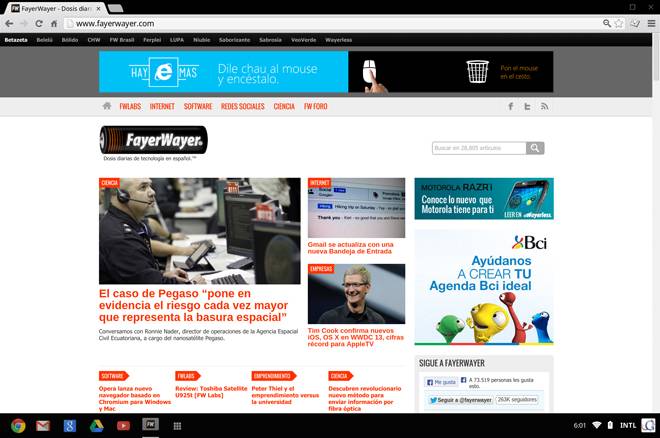Viewport: 660px width, 438px height.
Task: Open the SOFTWARE section
Action: [198, 106]
